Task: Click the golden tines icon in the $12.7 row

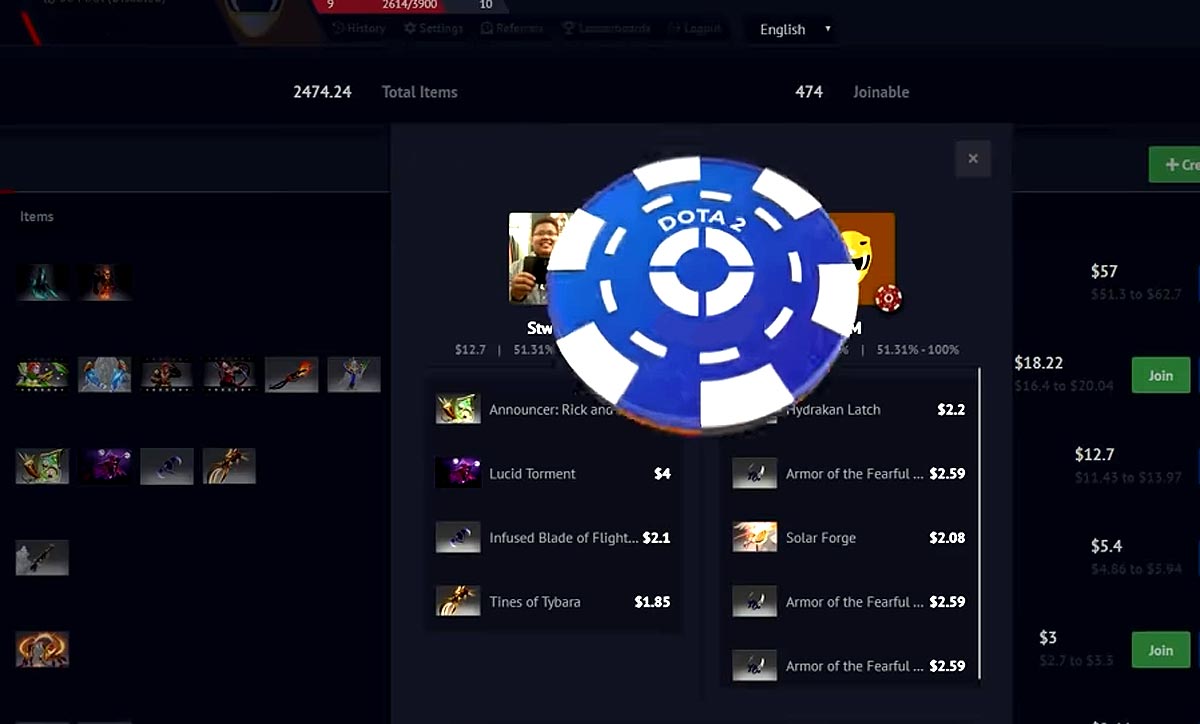Action: tap(229, 466)
